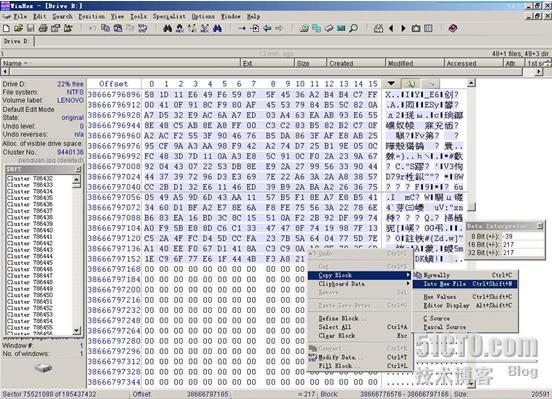The height and width of the screenshot is (399, 552).
Task: Click the Find Hex Values binoculars icon
Action: pos(180,29)
